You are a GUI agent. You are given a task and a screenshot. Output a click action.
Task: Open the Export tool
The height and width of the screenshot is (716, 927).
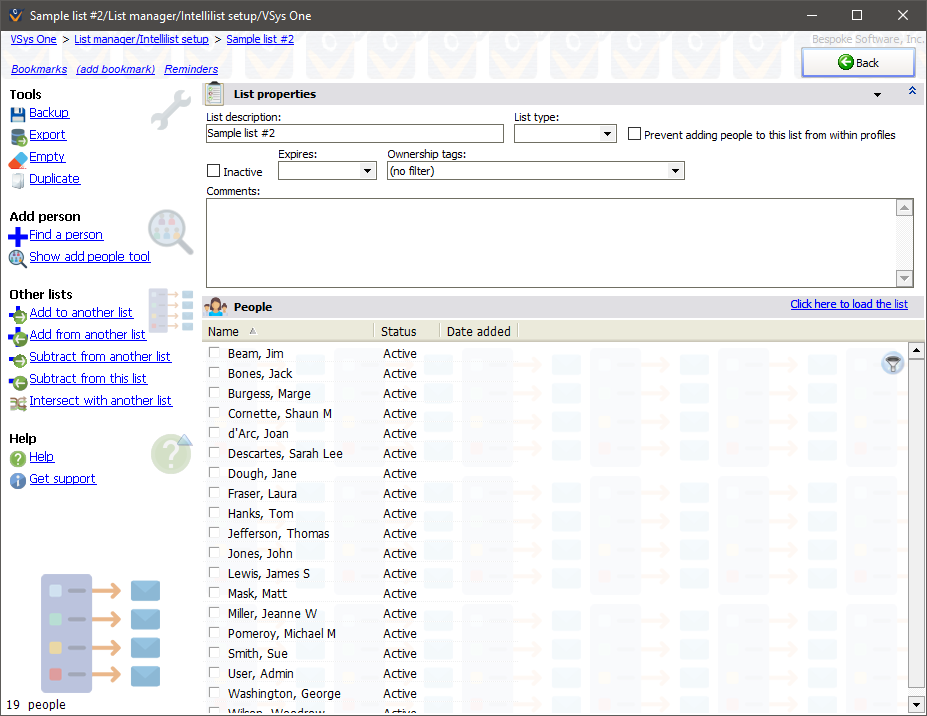[x=17, y=135]
